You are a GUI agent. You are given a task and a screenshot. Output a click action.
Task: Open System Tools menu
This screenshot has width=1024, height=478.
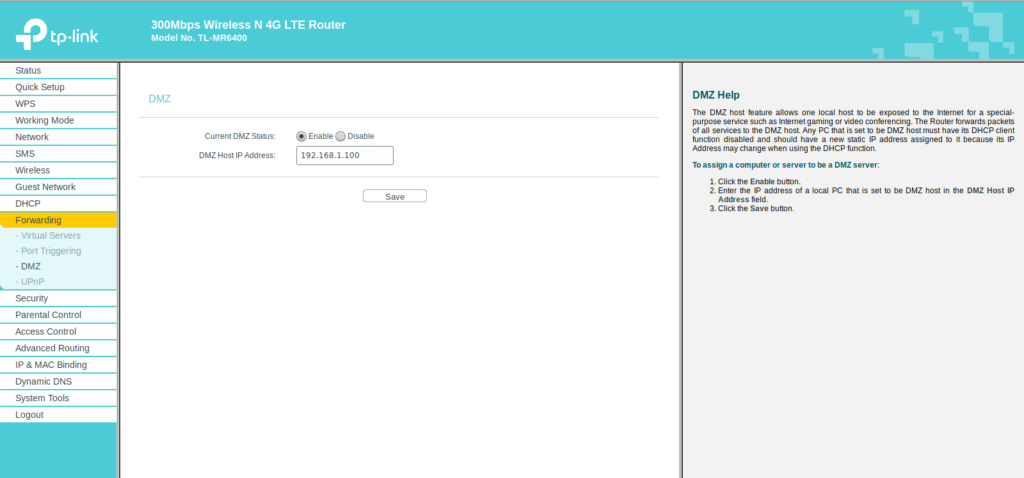[x=42, y=398]
